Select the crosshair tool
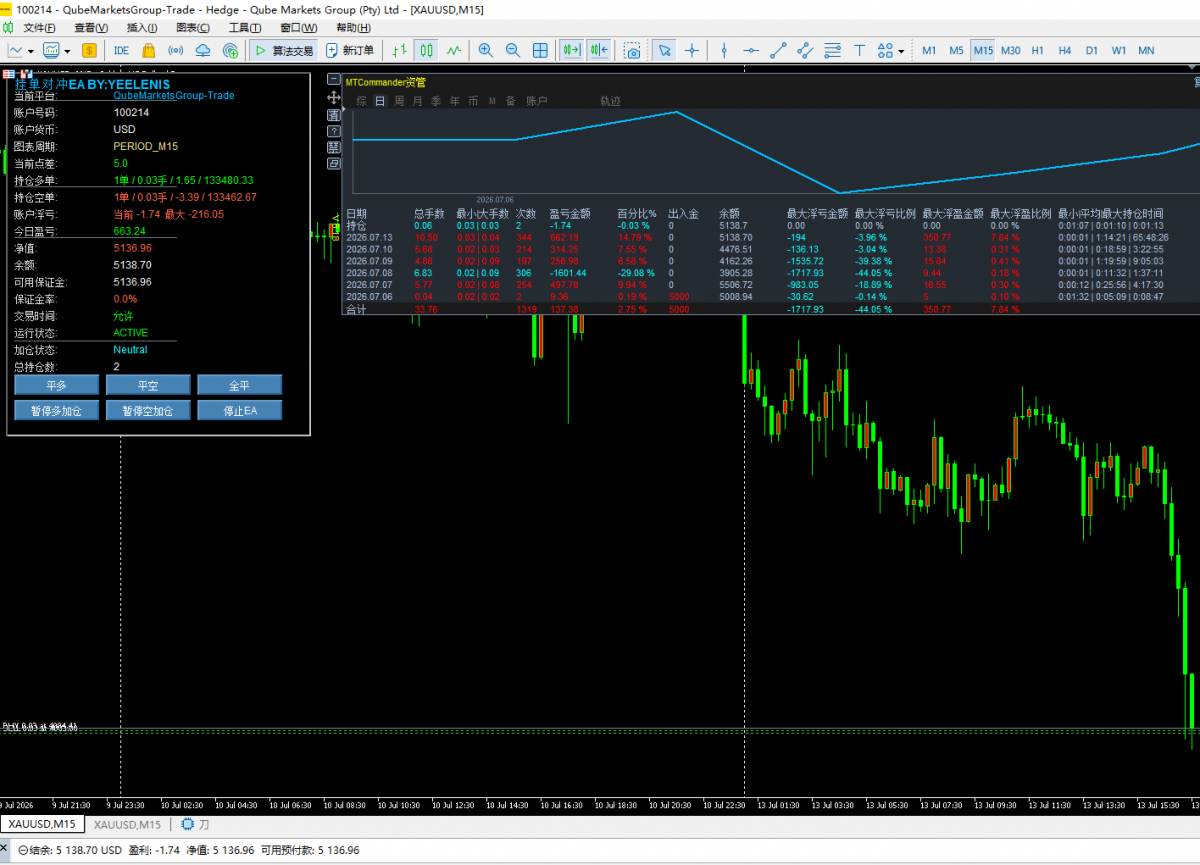Screen dimensions: 1200x865 (691, 50)
